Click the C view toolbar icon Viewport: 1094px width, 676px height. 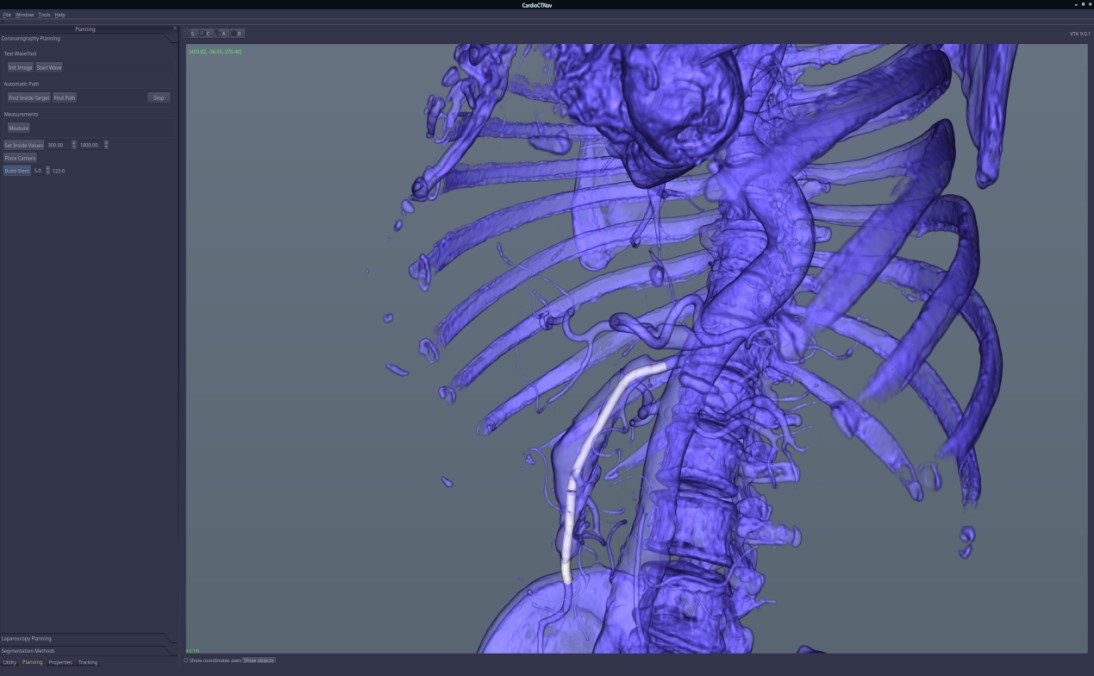pos(208,33)
